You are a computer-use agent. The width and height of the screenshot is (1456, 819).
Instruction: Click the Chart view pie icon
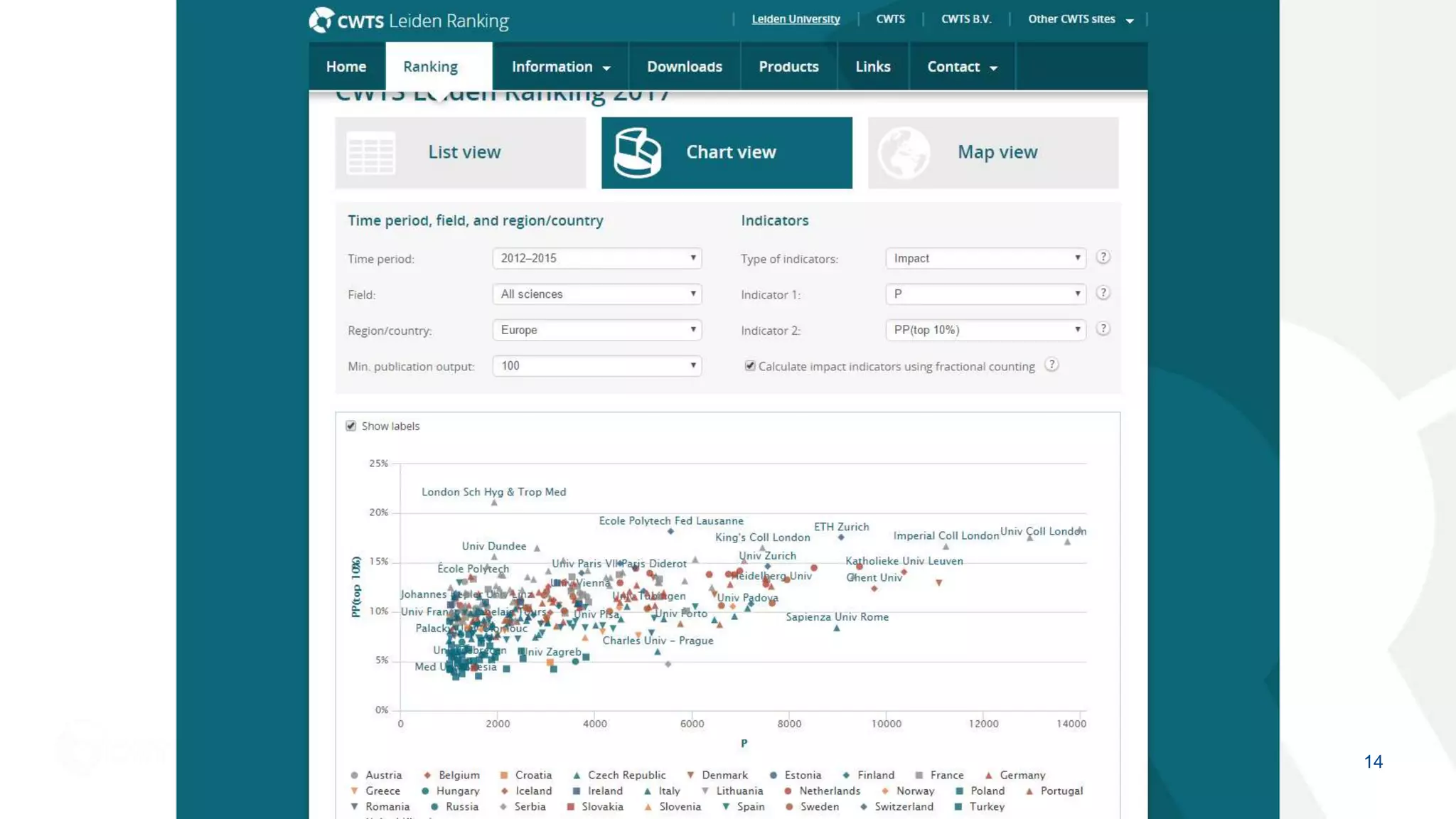click(x=637, y=153)
